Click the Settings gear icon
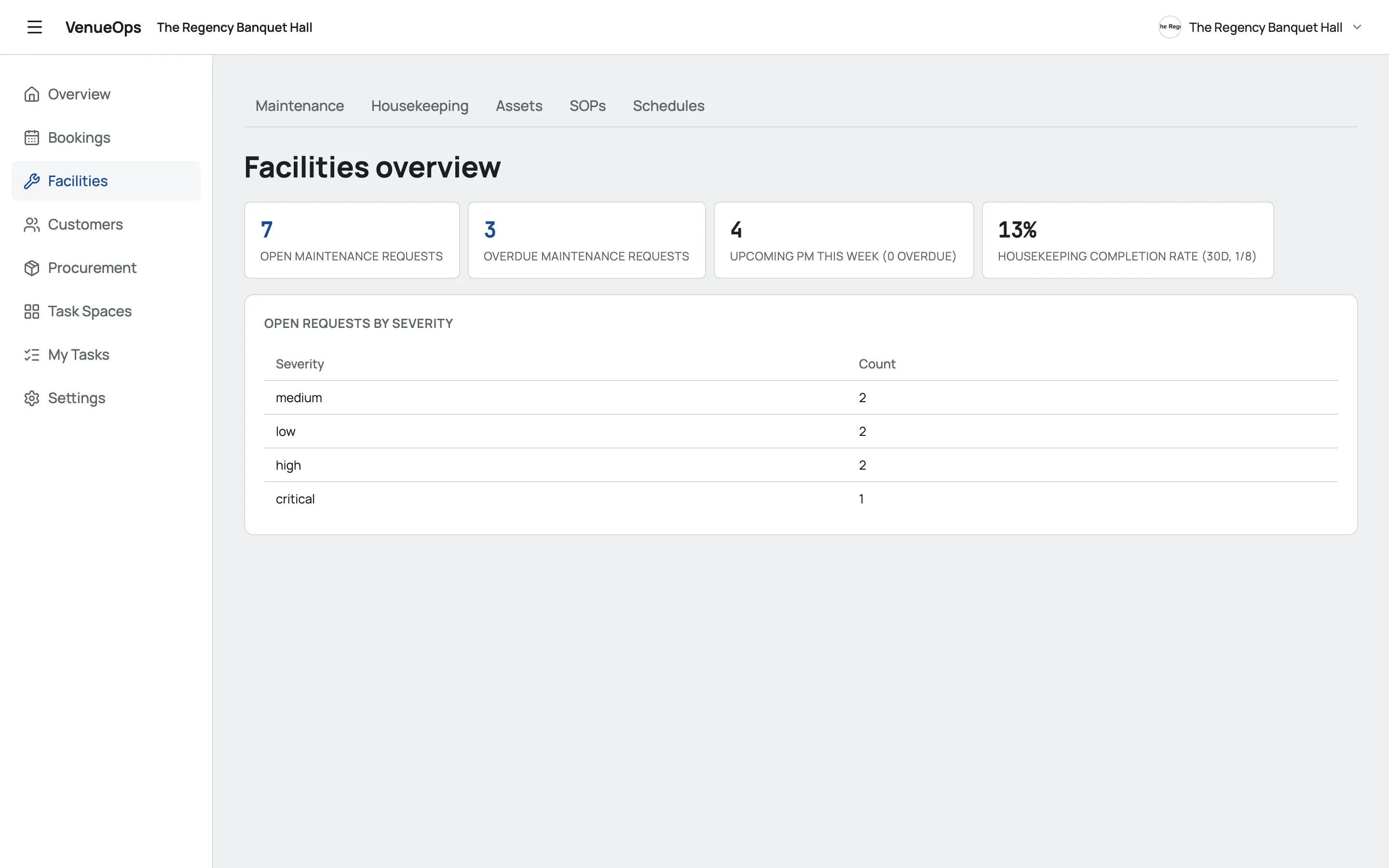Screen dimensions: 1389x868 coord(31,398)
